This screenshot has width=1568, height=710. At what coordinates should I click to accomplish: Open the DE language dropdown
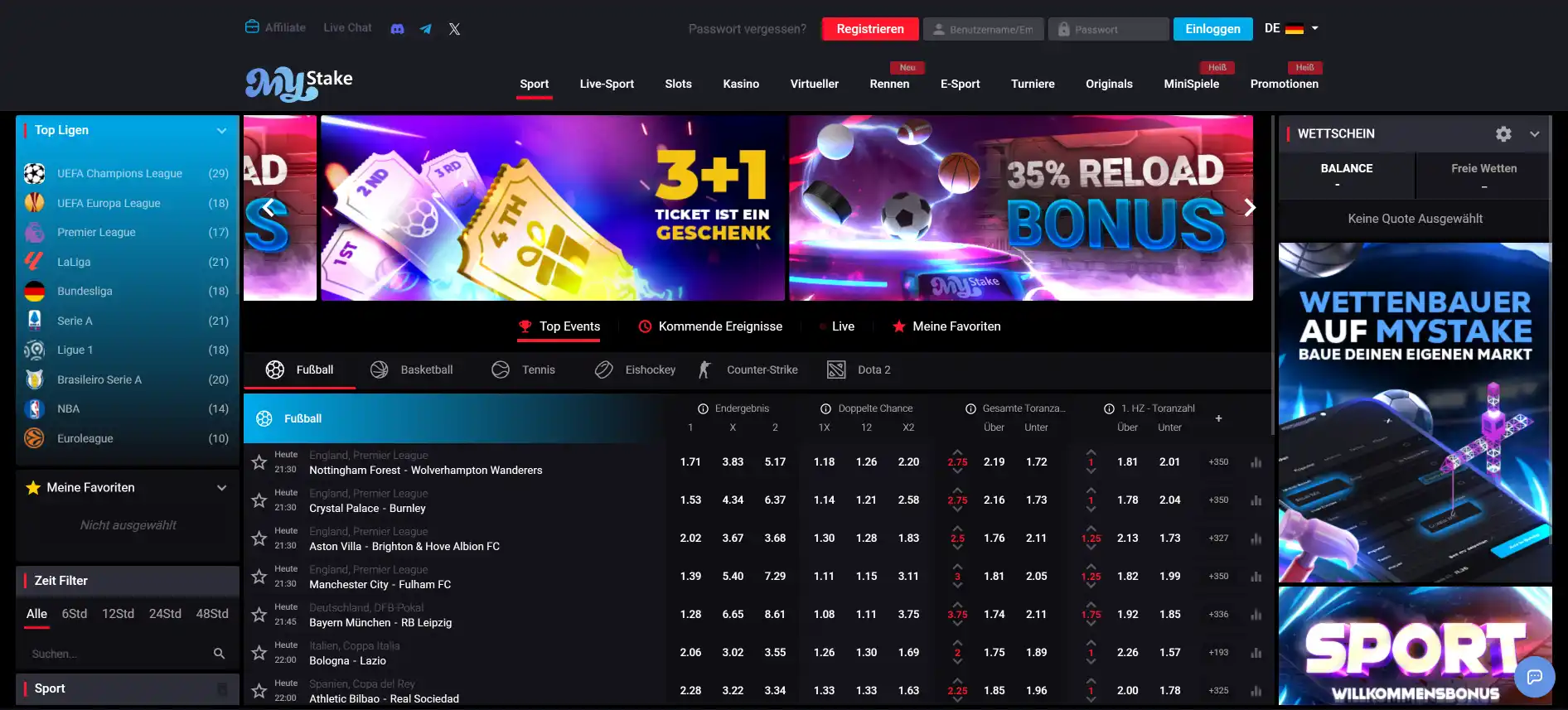click(x=1291, y=28)
